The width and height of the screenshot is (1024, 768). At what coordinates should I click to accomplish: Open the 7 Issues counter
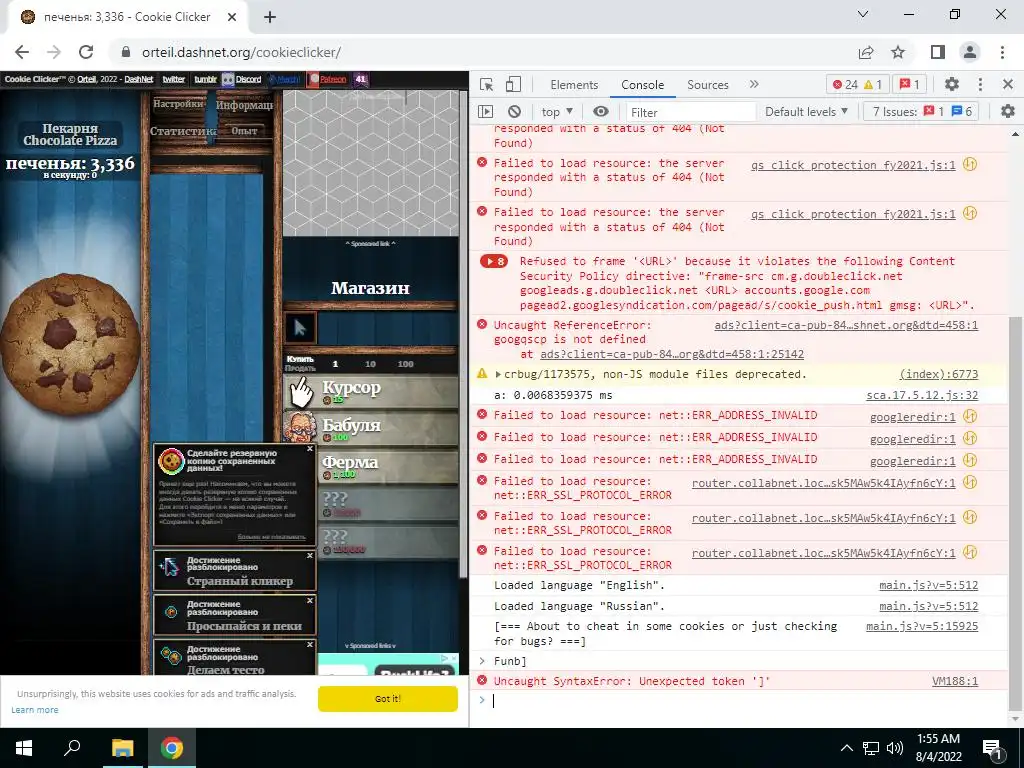tap(922, 112)
